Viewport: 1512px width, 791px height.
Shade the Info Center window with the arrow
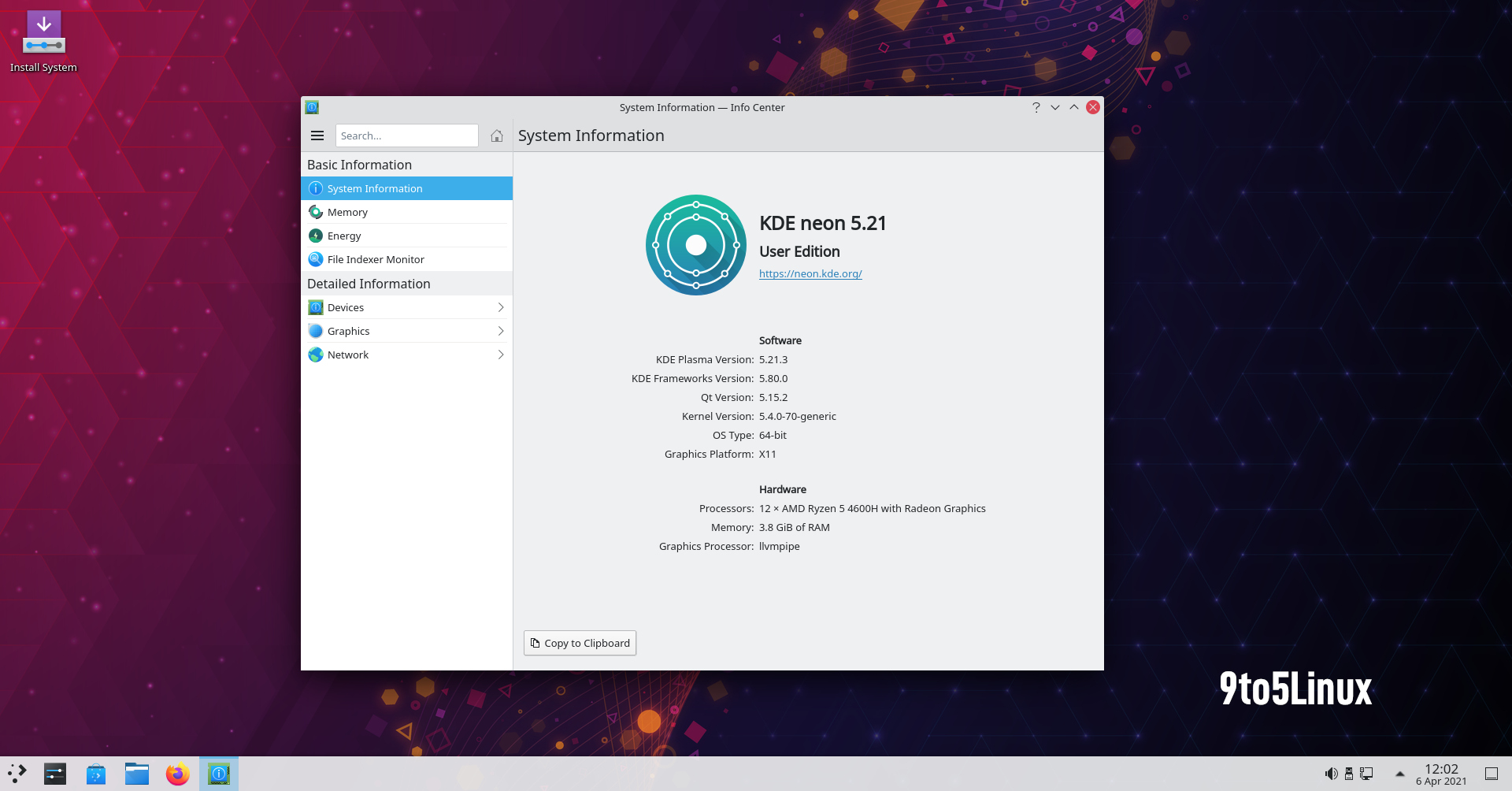pyautogui.click(x=1073, y=107)
